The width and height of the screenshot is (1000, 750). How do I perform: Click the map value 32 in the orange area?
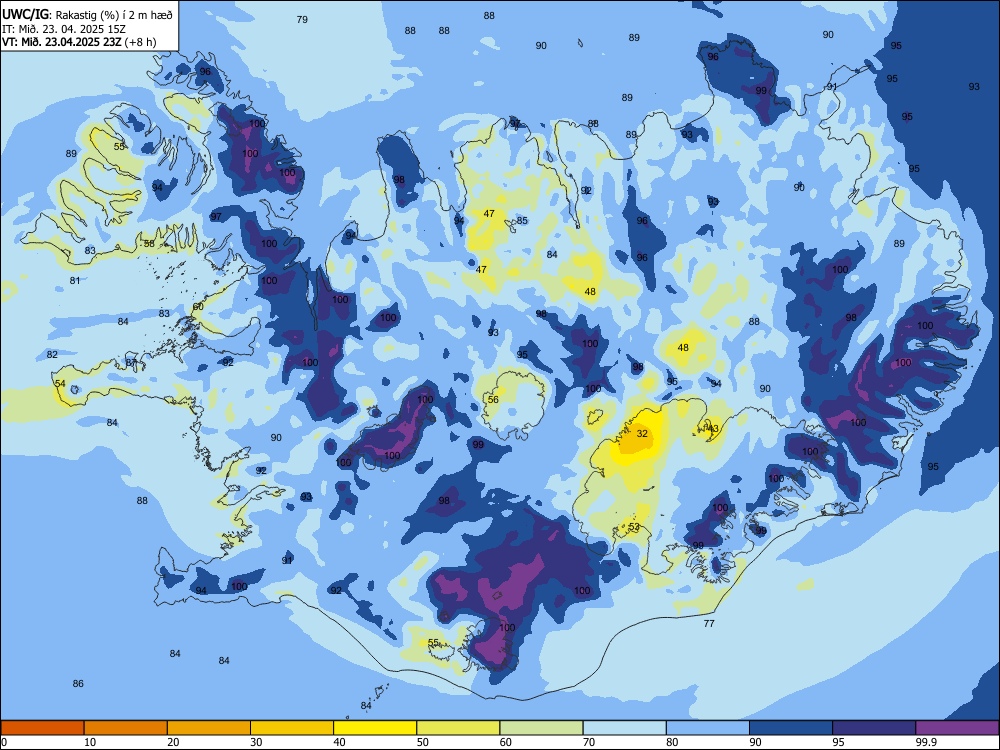point(642,434)
